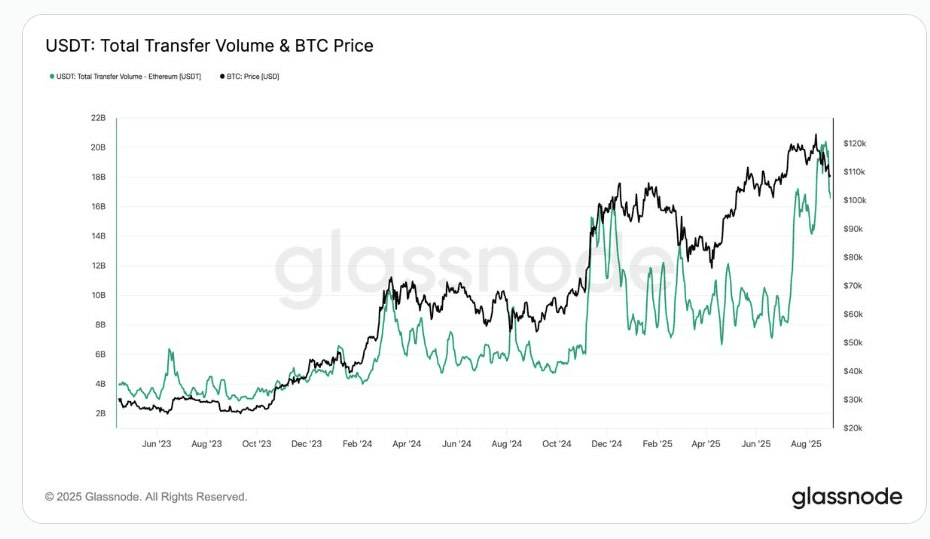Click the Glassnode copyright notice
Screen dimensions: 930x539
[146, 497]
